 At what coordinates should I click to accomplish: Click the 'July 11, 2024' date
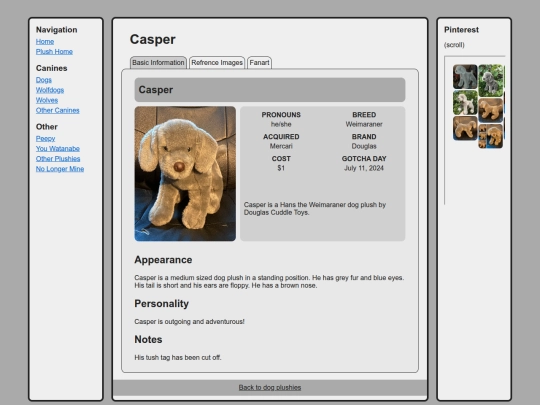tap(364, 168)
